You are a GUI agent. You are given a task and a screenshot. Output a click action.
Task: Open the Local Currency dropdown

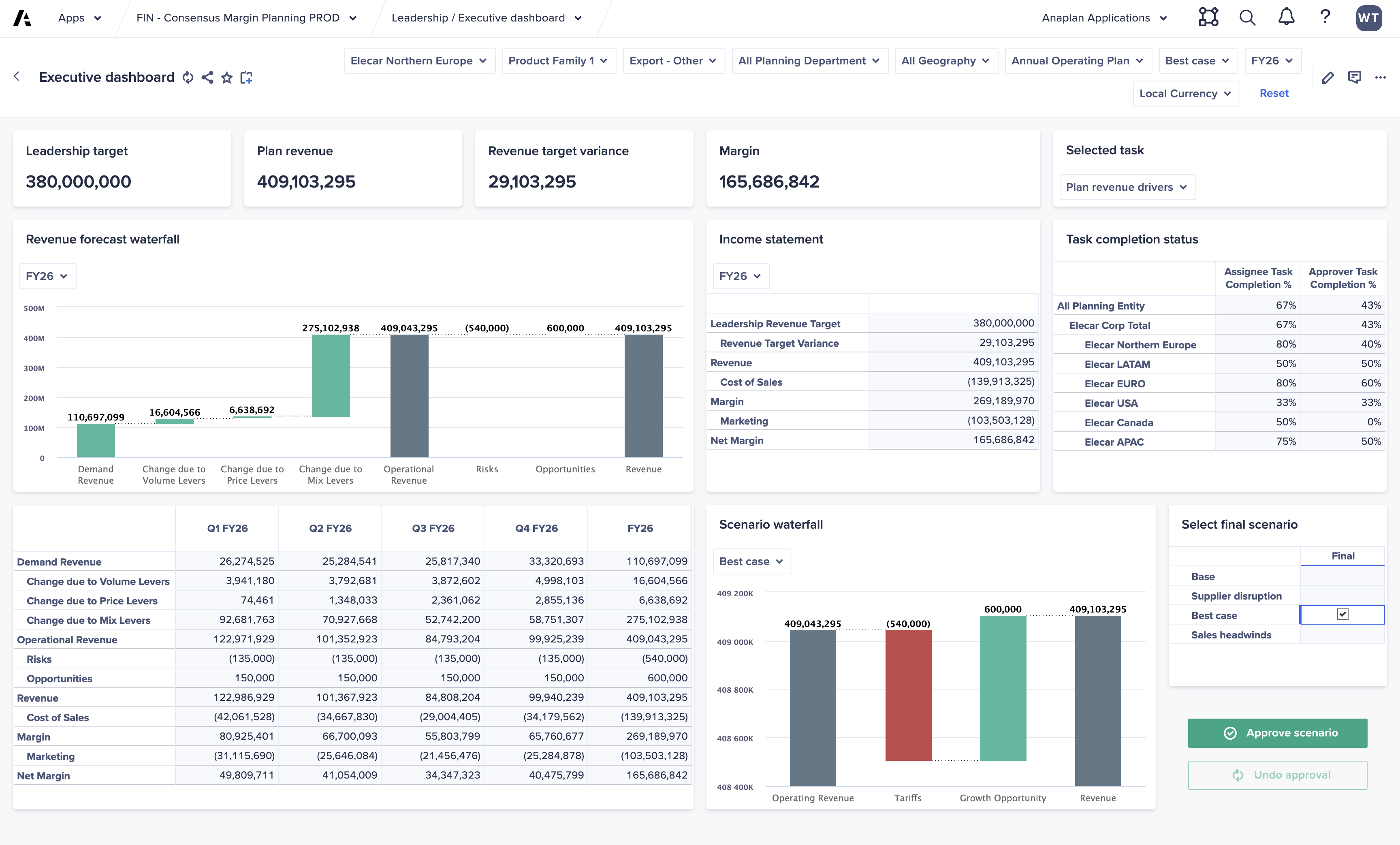pyautogui.click(x=1186, y=93)
